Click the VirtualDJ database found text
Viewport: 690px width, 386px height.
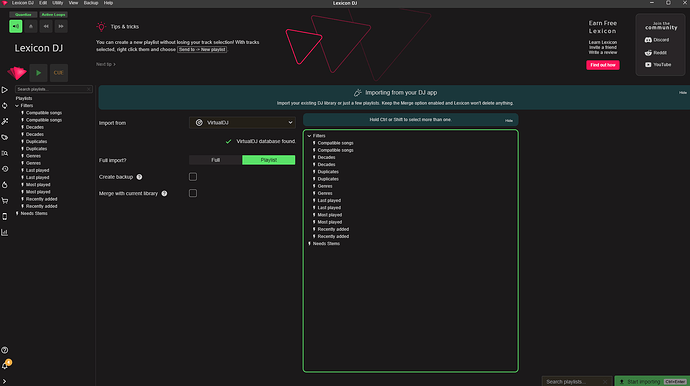(266, 142)
